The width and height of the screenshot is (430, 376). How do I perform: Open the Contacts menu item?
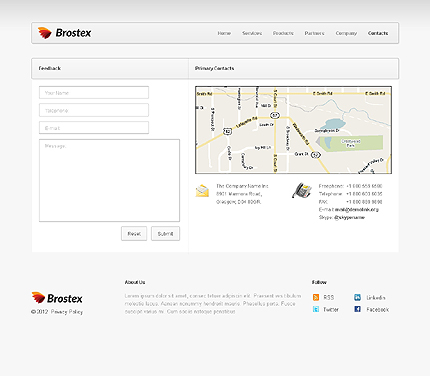click(378, 33)
